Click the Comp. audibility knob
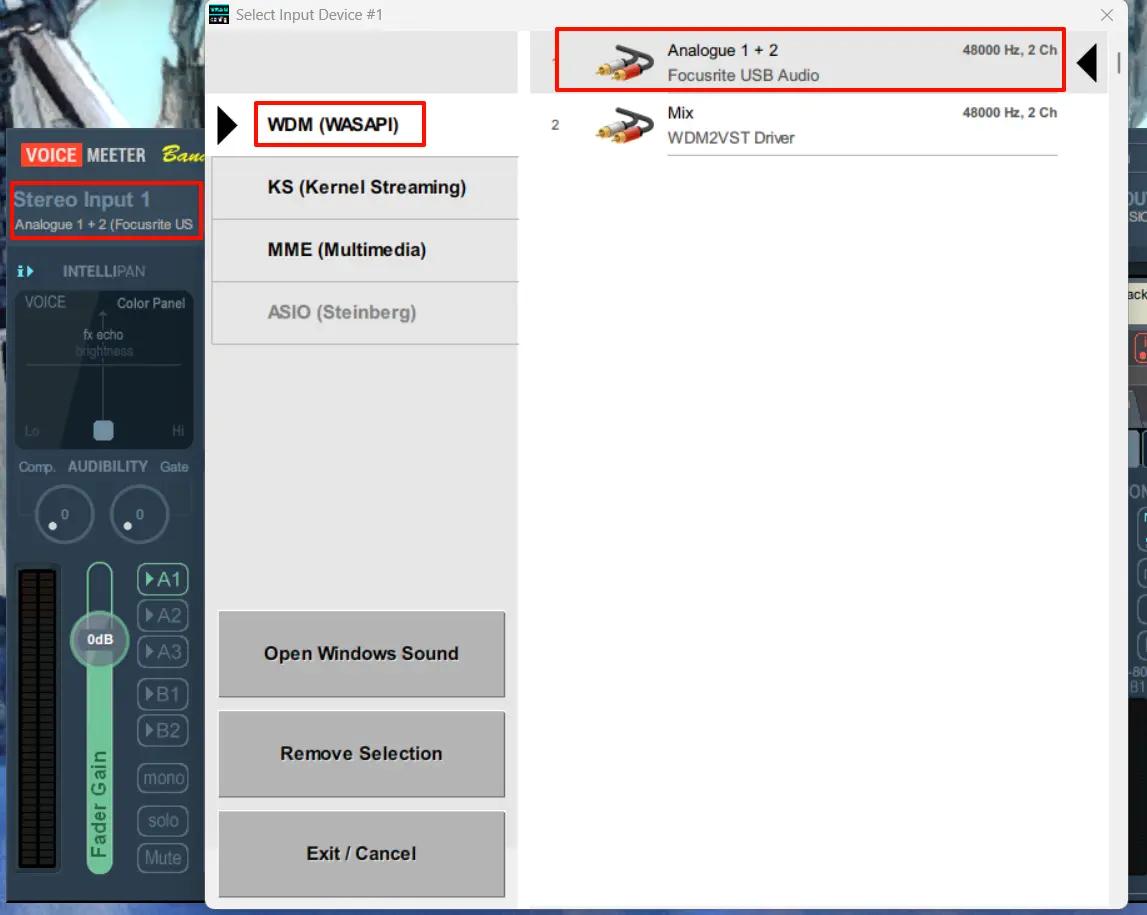Screen dimensions: 1147x915 (x=64, y=514)
